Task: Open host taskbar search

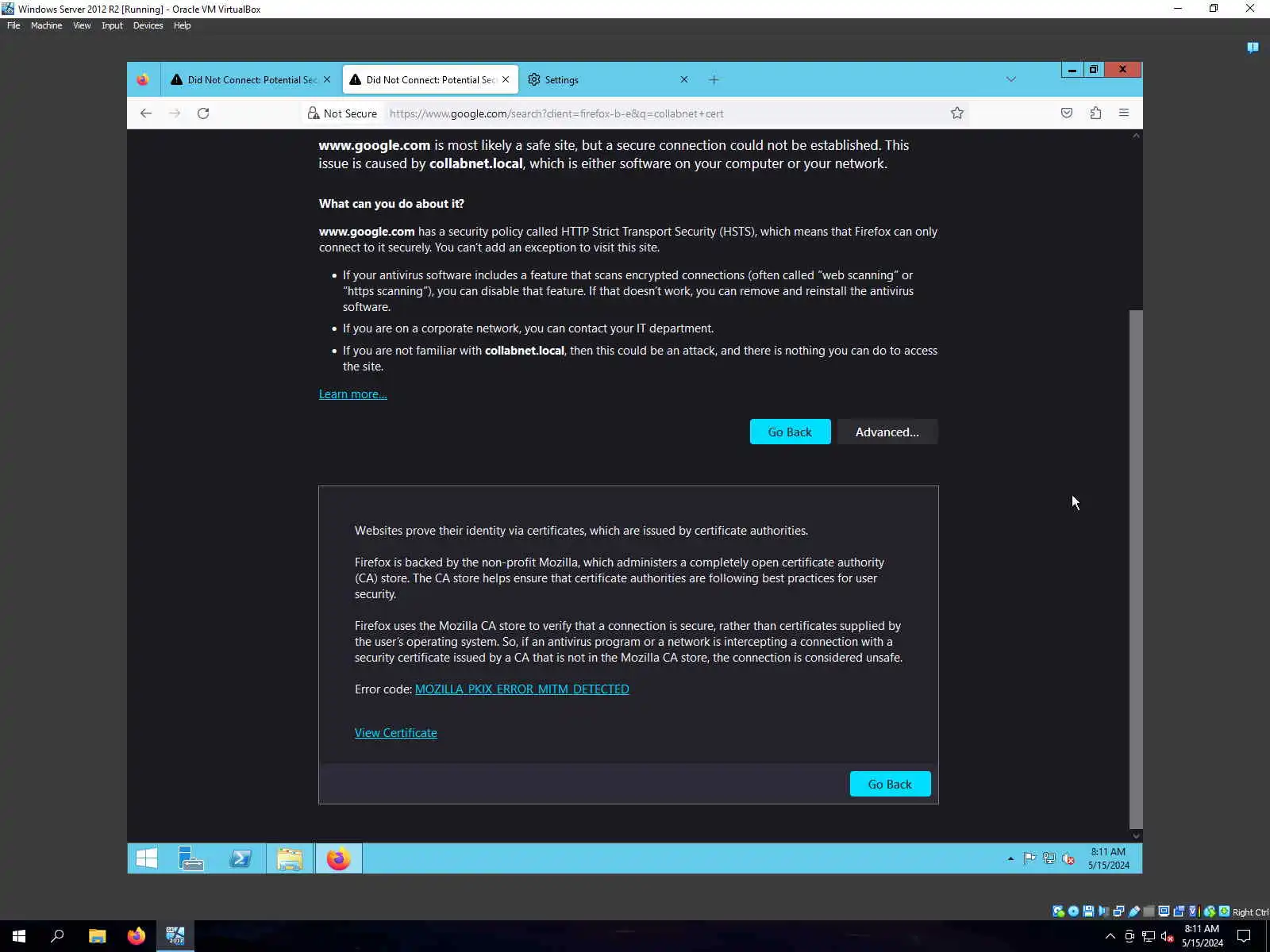Action: click(57, 936)
